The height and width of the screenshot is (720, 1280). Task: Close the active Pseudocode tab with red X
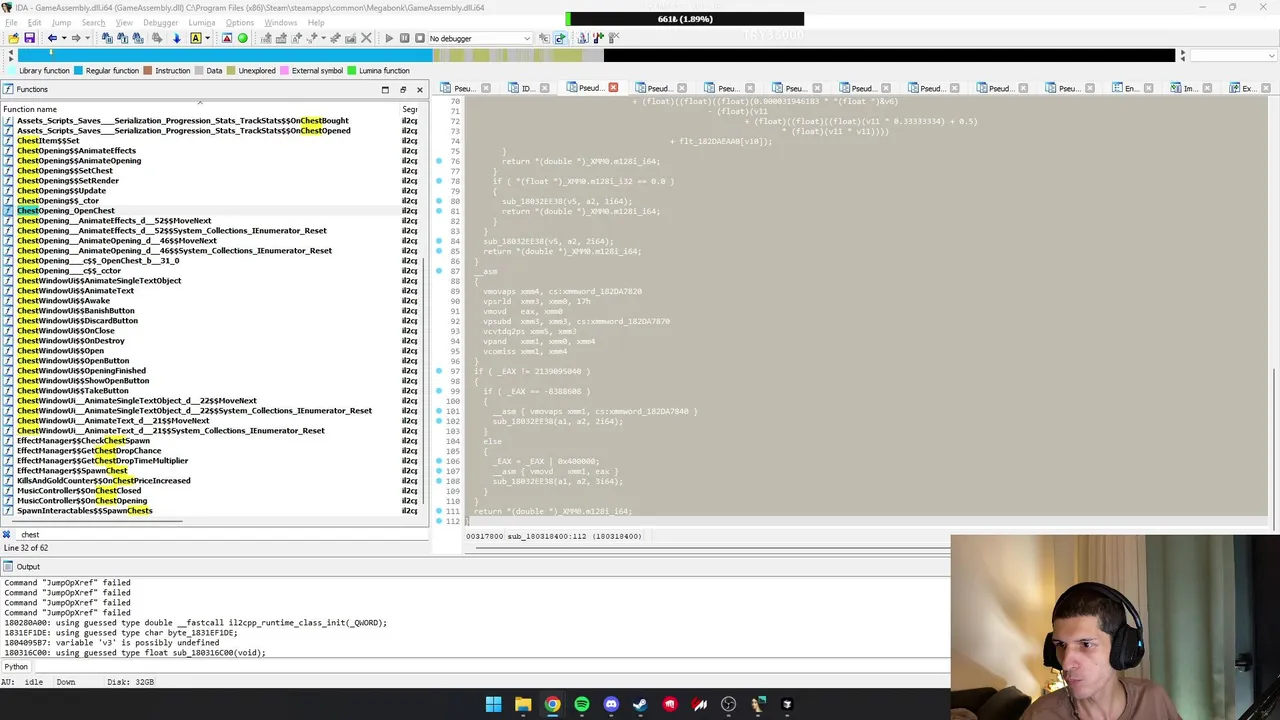tap(613, 88)
